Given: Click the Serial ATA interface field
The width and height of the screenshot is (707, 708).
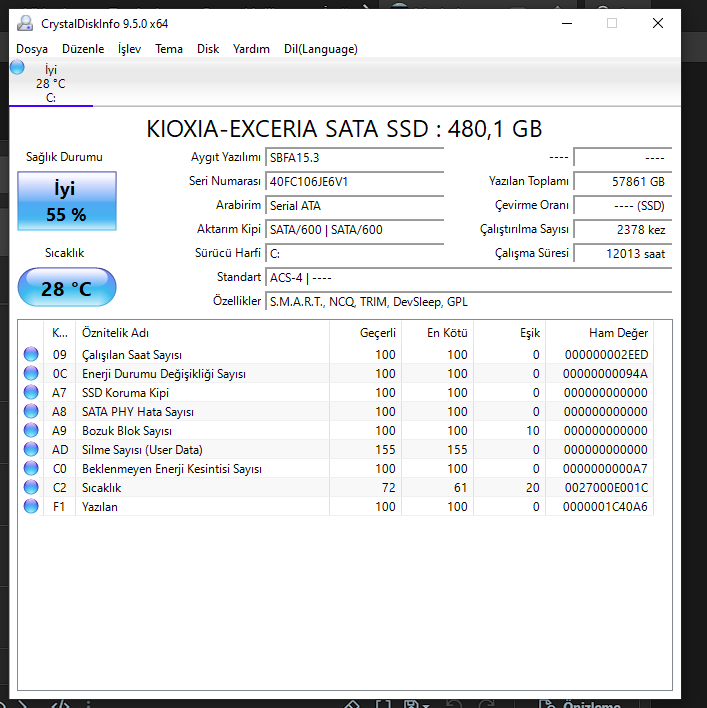Looking at the screenshot, I should tap(354, 205).
